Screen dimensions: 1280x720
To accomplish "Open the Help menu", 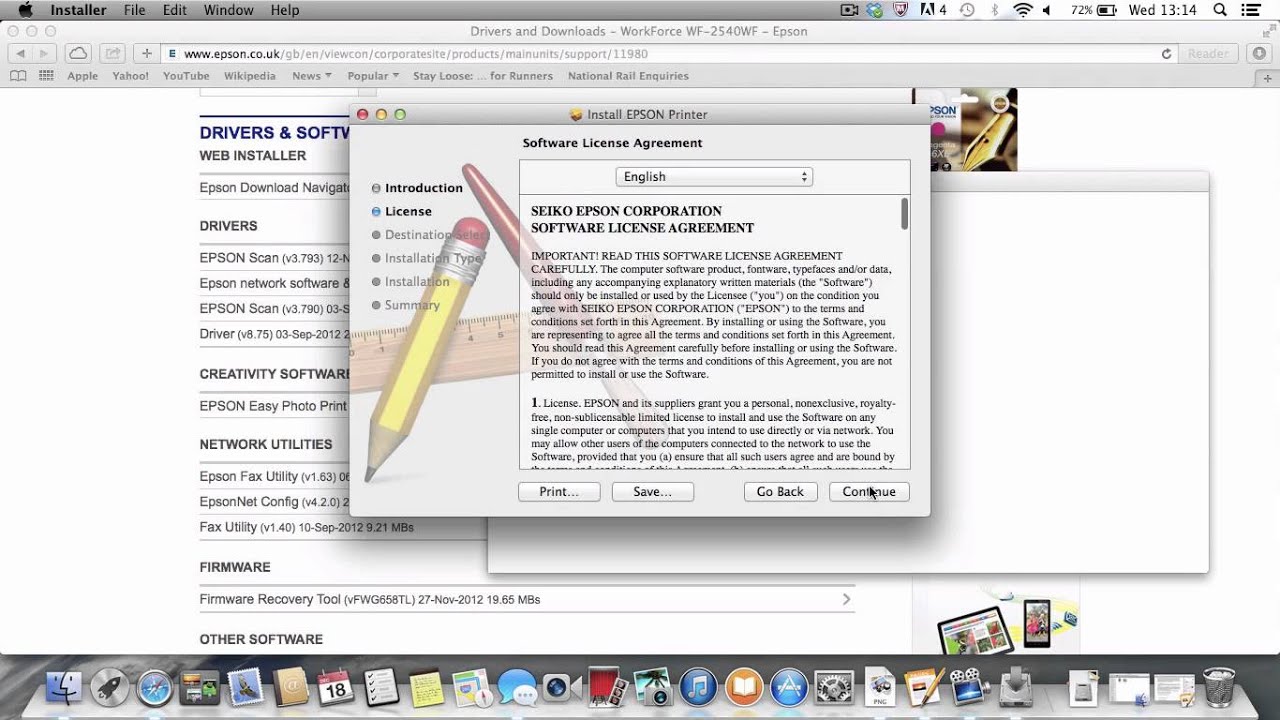I will (285, 10).
